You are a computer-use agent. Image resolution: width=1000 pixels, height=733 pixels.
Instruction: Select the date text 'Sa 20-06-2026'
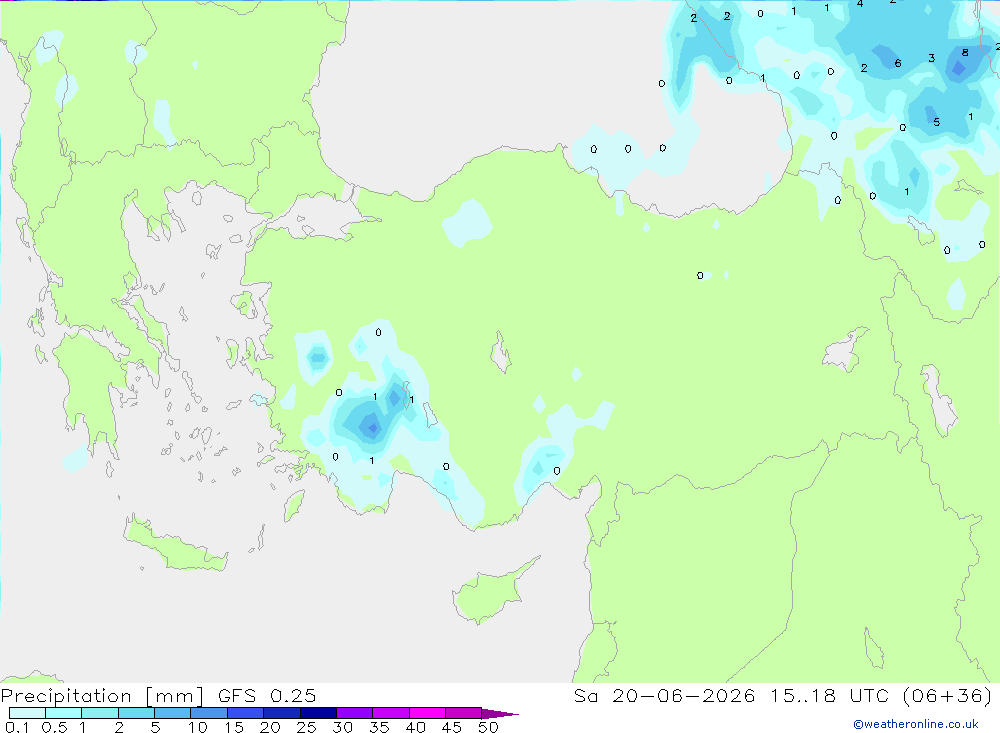click(664, 696)
